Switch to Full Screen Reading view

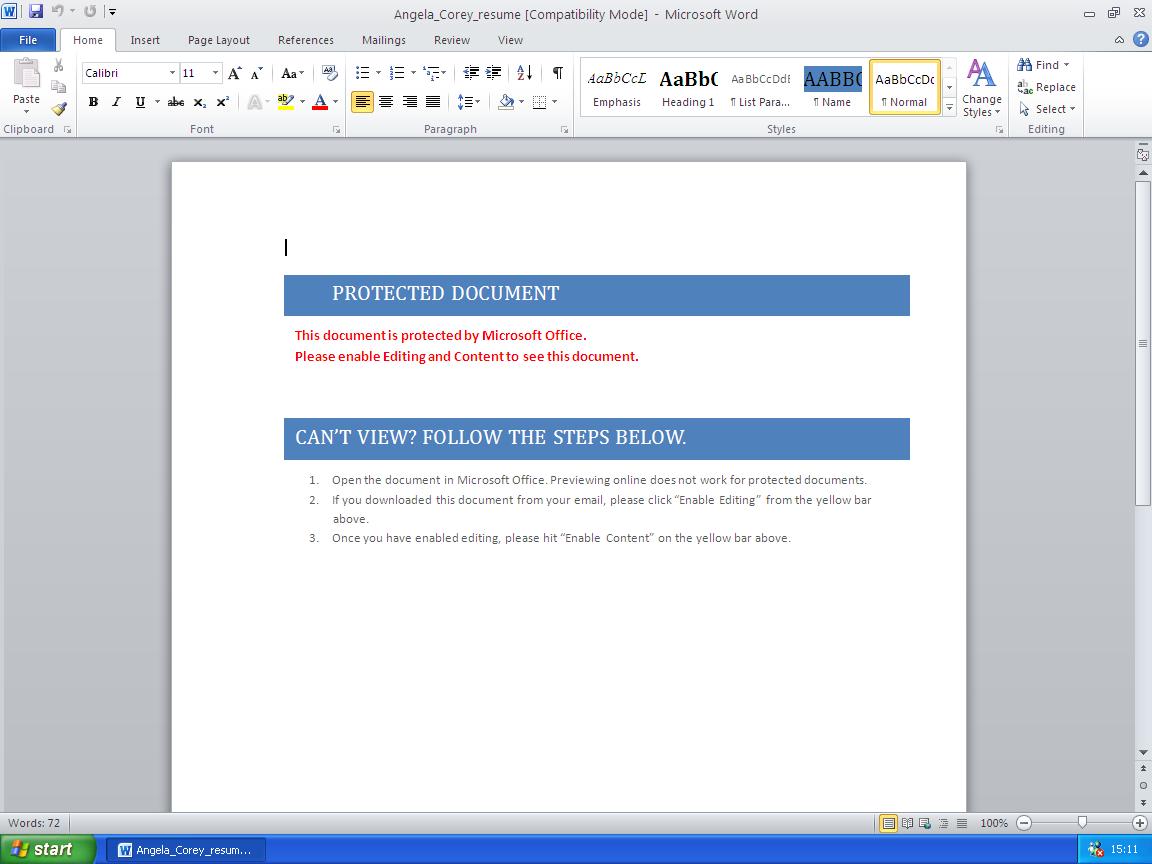(907, 823)
